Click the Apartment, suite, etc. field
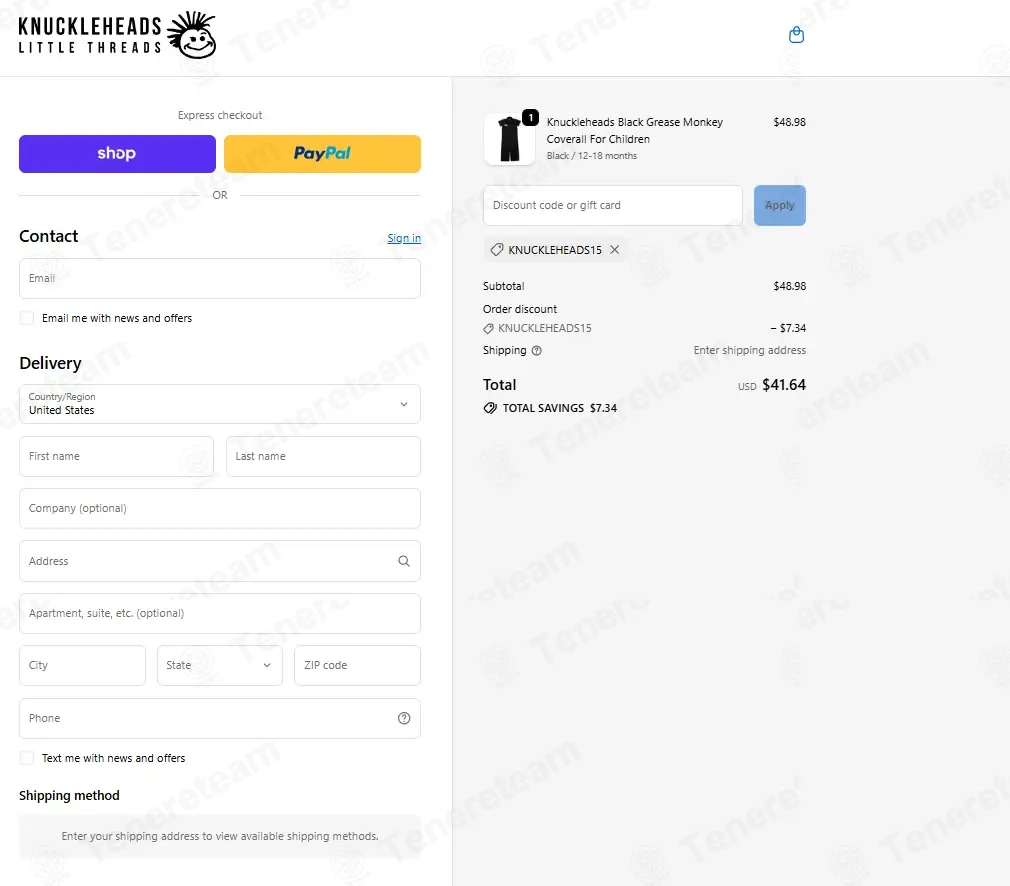Screen dimensions: 1010x886 (220, 613)
